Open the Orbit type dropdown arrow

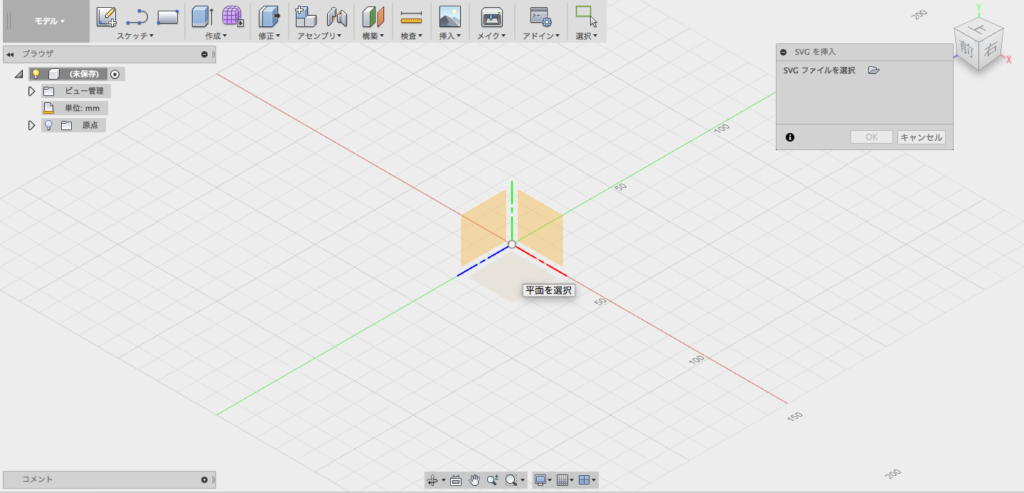[x=443, y=481]
